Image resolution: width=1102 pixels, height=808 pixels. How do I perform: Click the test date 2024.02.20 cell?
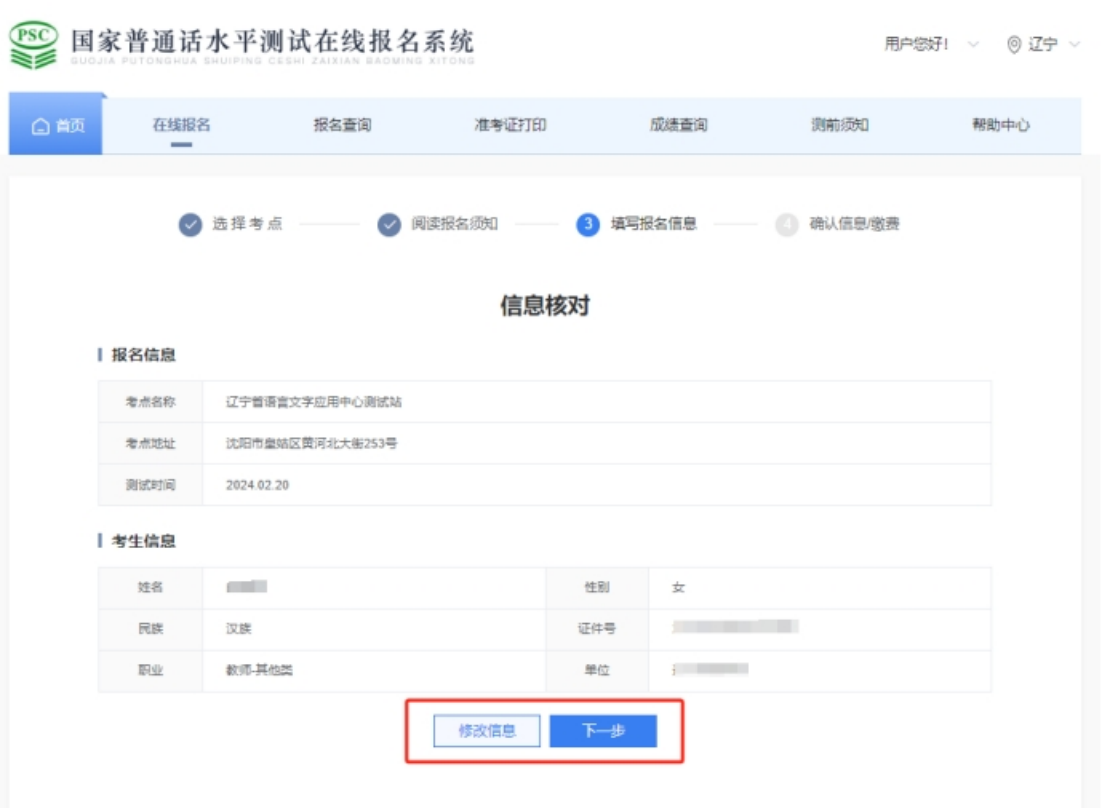tap(258, 485)
